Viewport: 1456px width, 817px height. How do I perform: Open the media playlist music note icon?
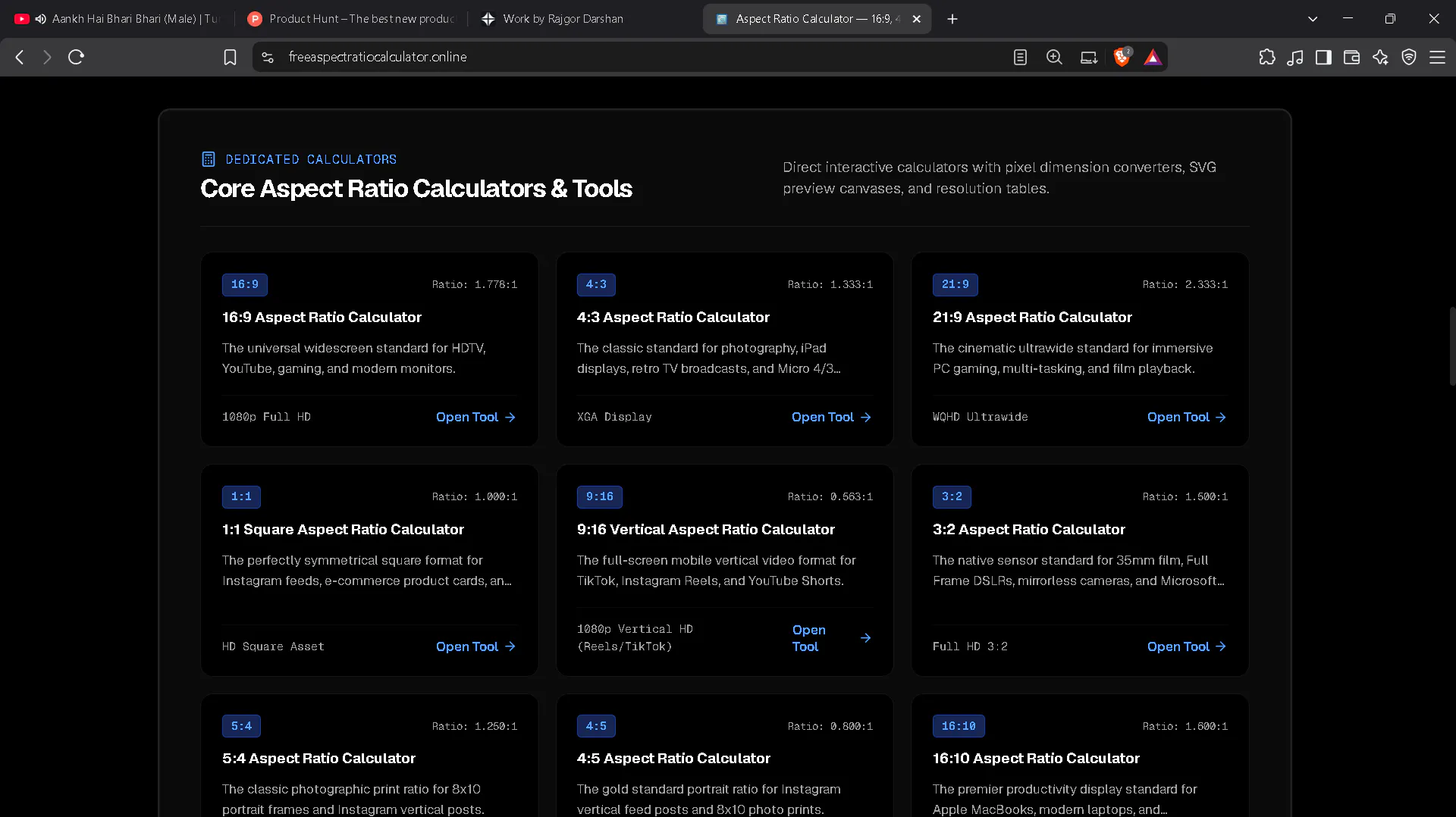click(x=1295, y=57)
